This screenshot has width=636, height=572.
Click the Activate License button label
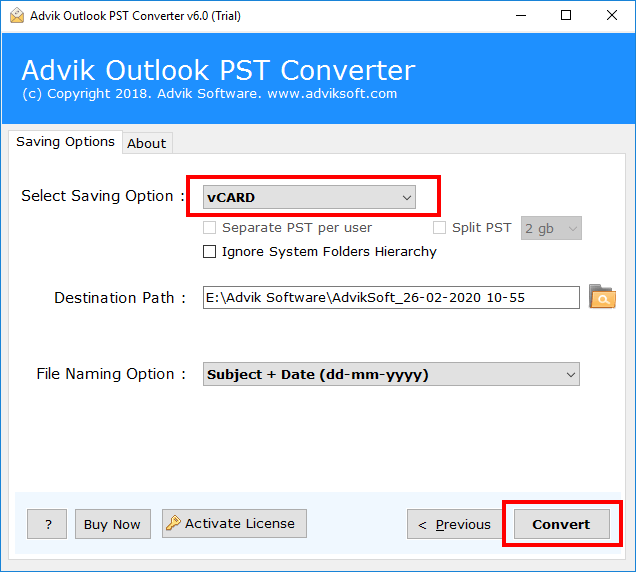(x=240, y=523)
